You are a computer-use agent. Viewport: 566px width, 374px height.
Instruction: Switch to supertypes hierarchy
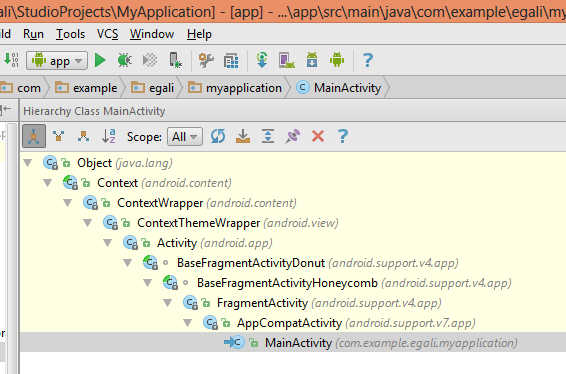tap(58, 136)
